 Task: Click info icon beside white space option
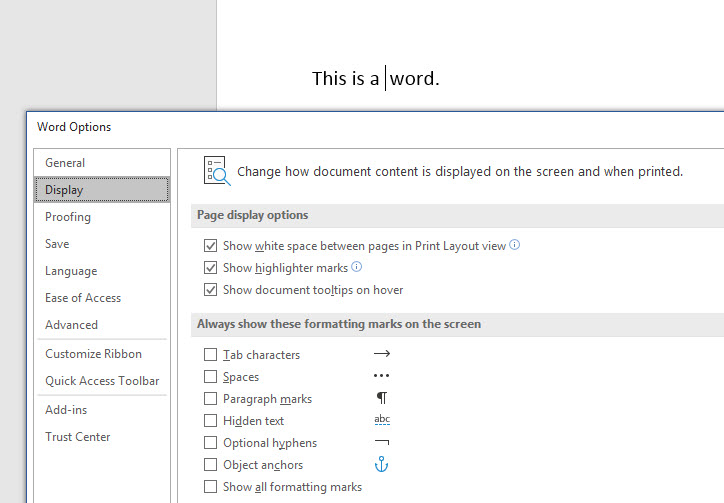point(514,245)
